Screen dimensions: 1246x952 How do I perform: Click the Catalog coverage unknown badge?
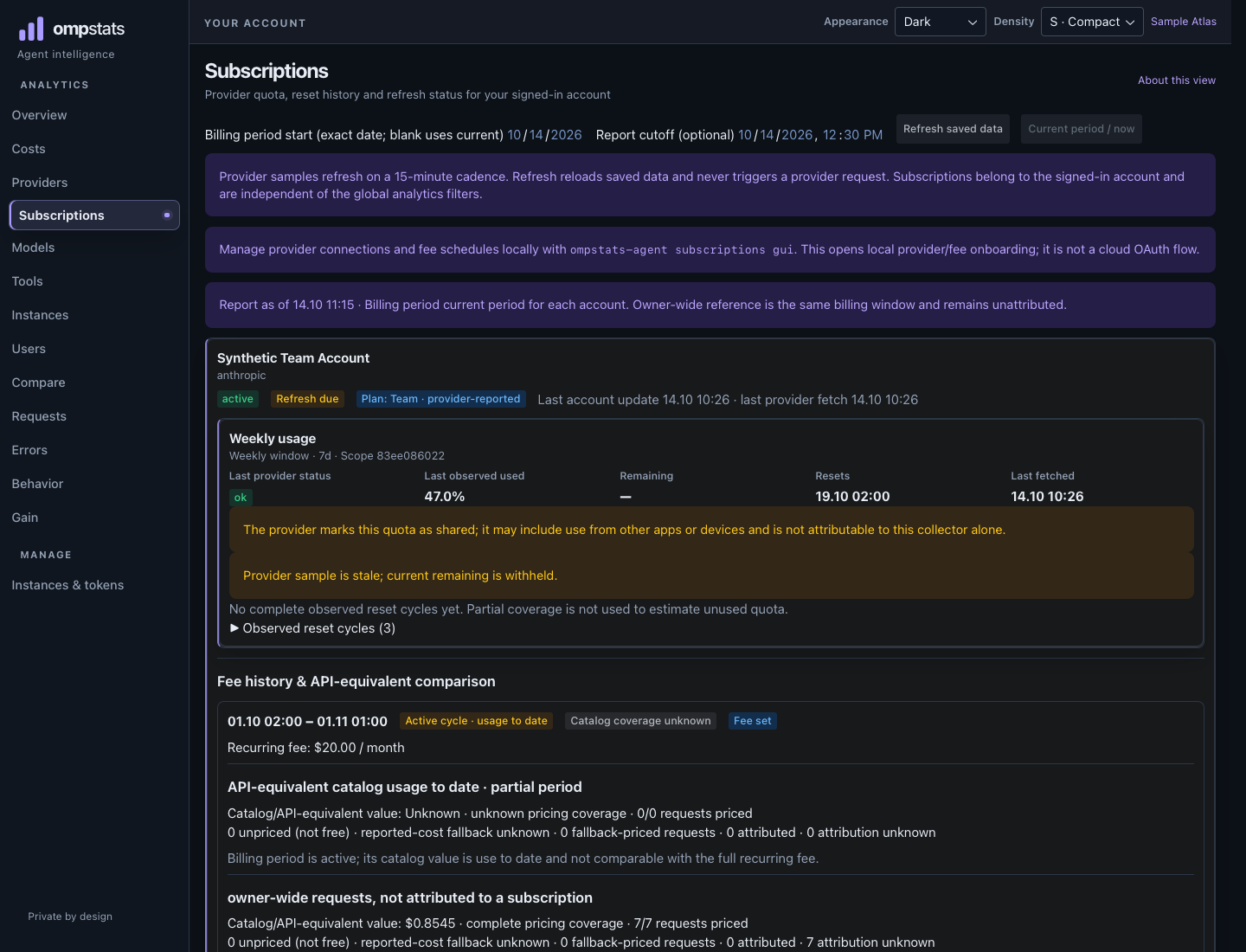[x=640, y=721]
